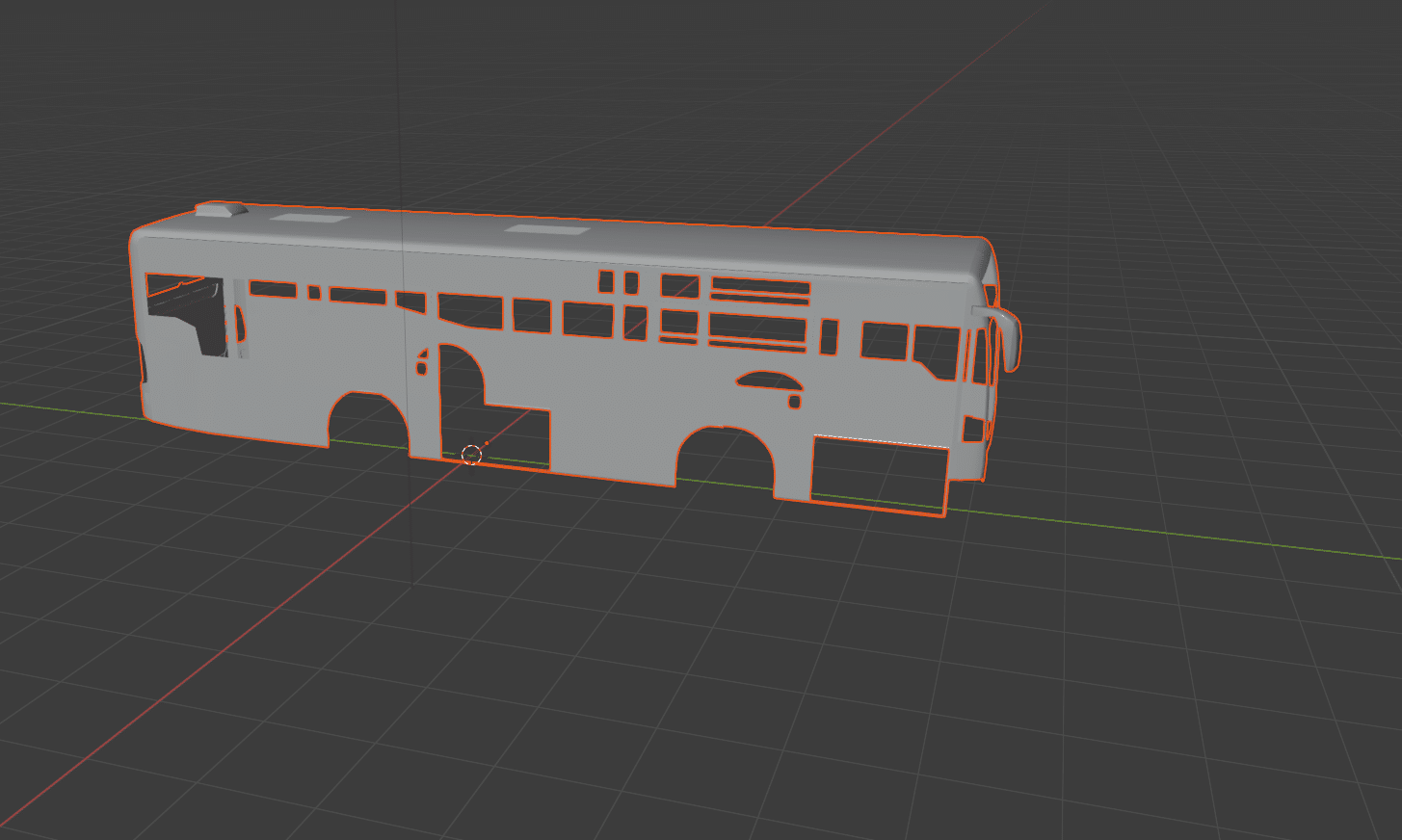
Task: Click the 3D cursor at the bus base
Action: pyautogui.click(x=471, y=455)
